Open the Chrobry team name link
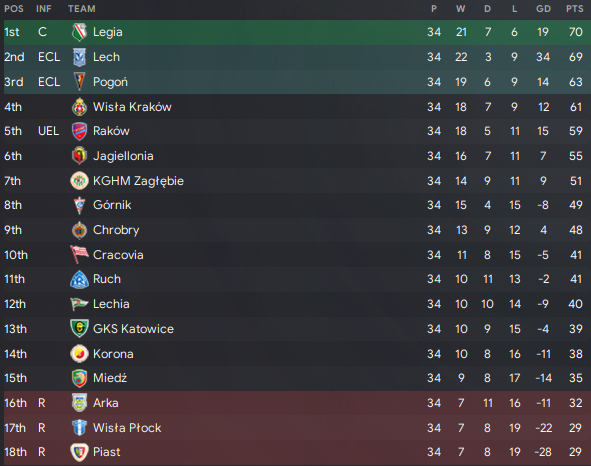 pyautogui.click(x=116, y=230)
